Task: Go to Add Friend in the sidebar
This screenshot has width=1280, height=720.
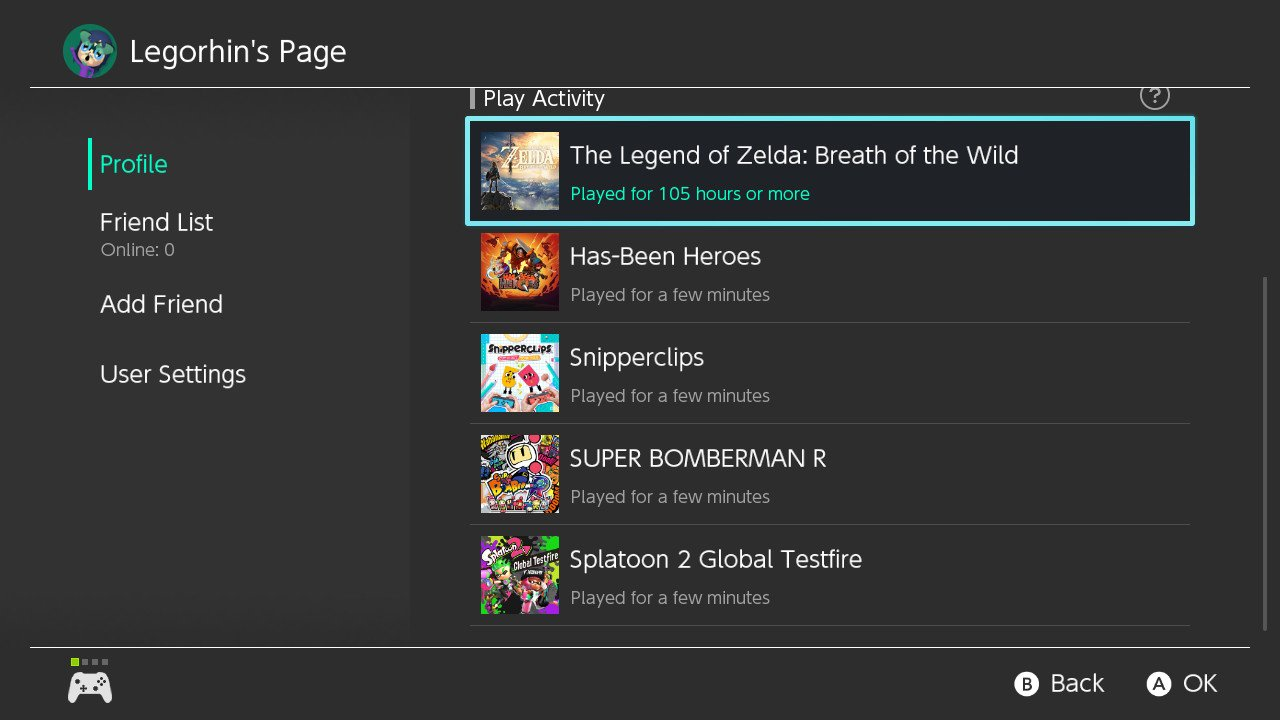Action: [x=161, y=304]
